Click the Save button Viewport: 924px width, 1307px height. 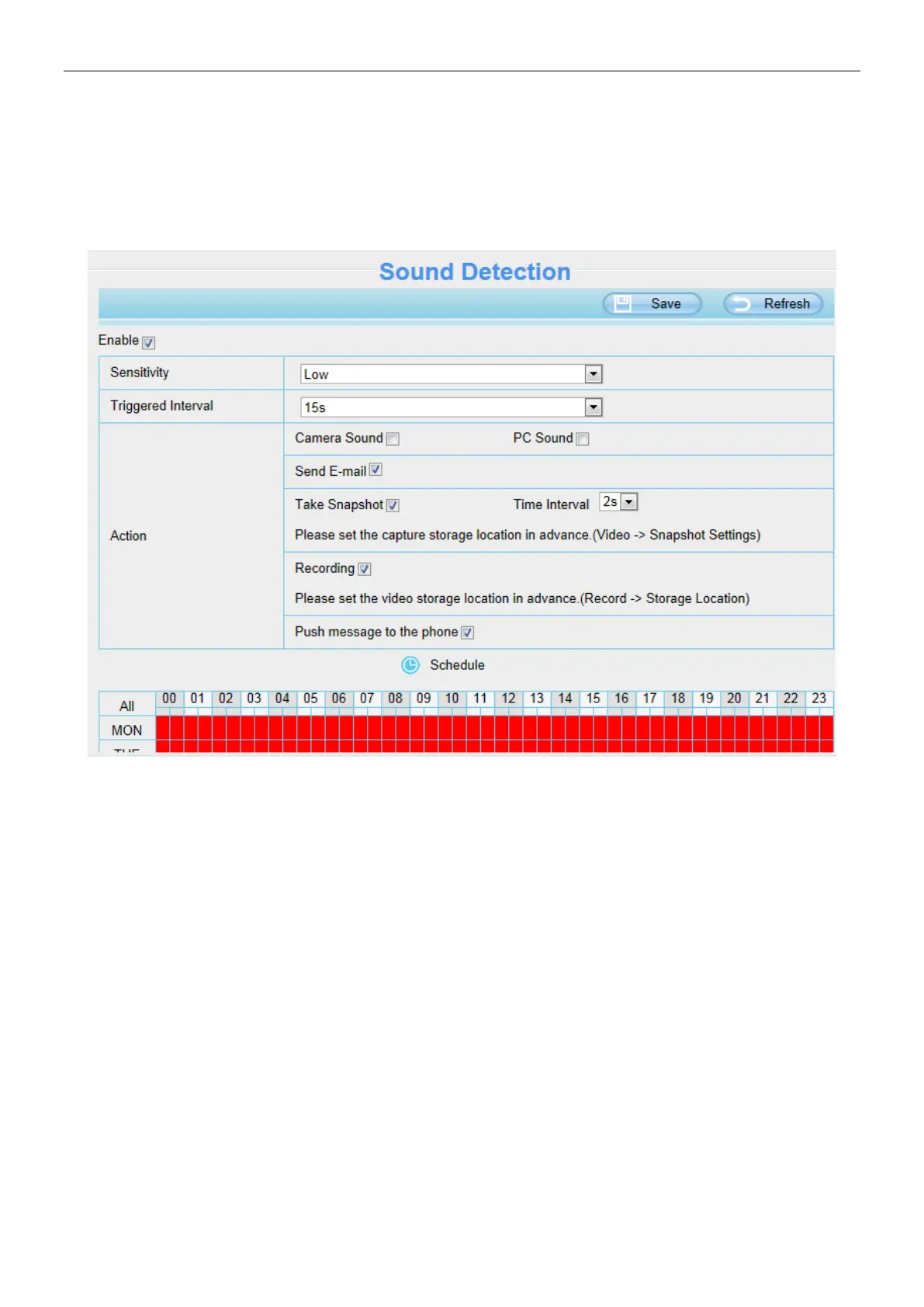coord(652,303)
